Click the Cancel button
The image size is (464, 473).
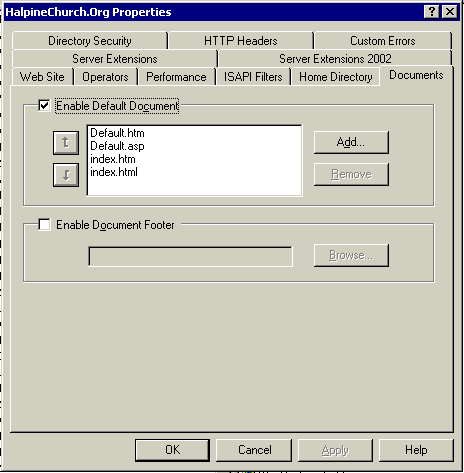pos(255,450)
